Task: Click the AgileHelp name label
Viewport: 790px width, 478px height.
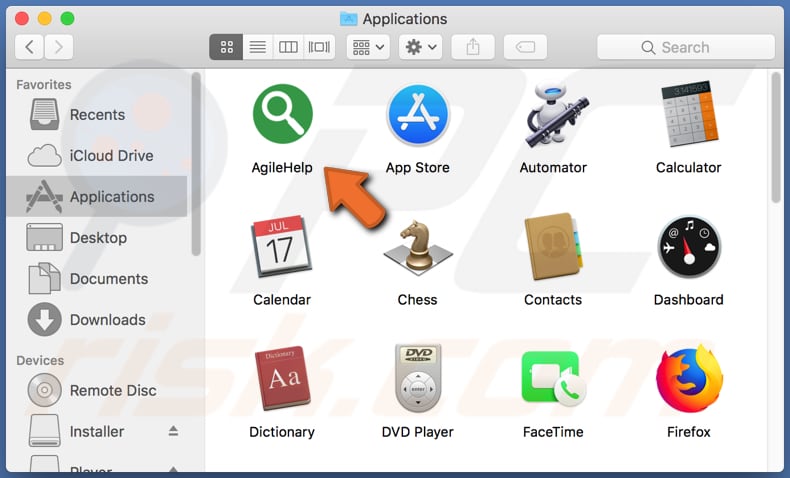Action: tap(282, 167)
